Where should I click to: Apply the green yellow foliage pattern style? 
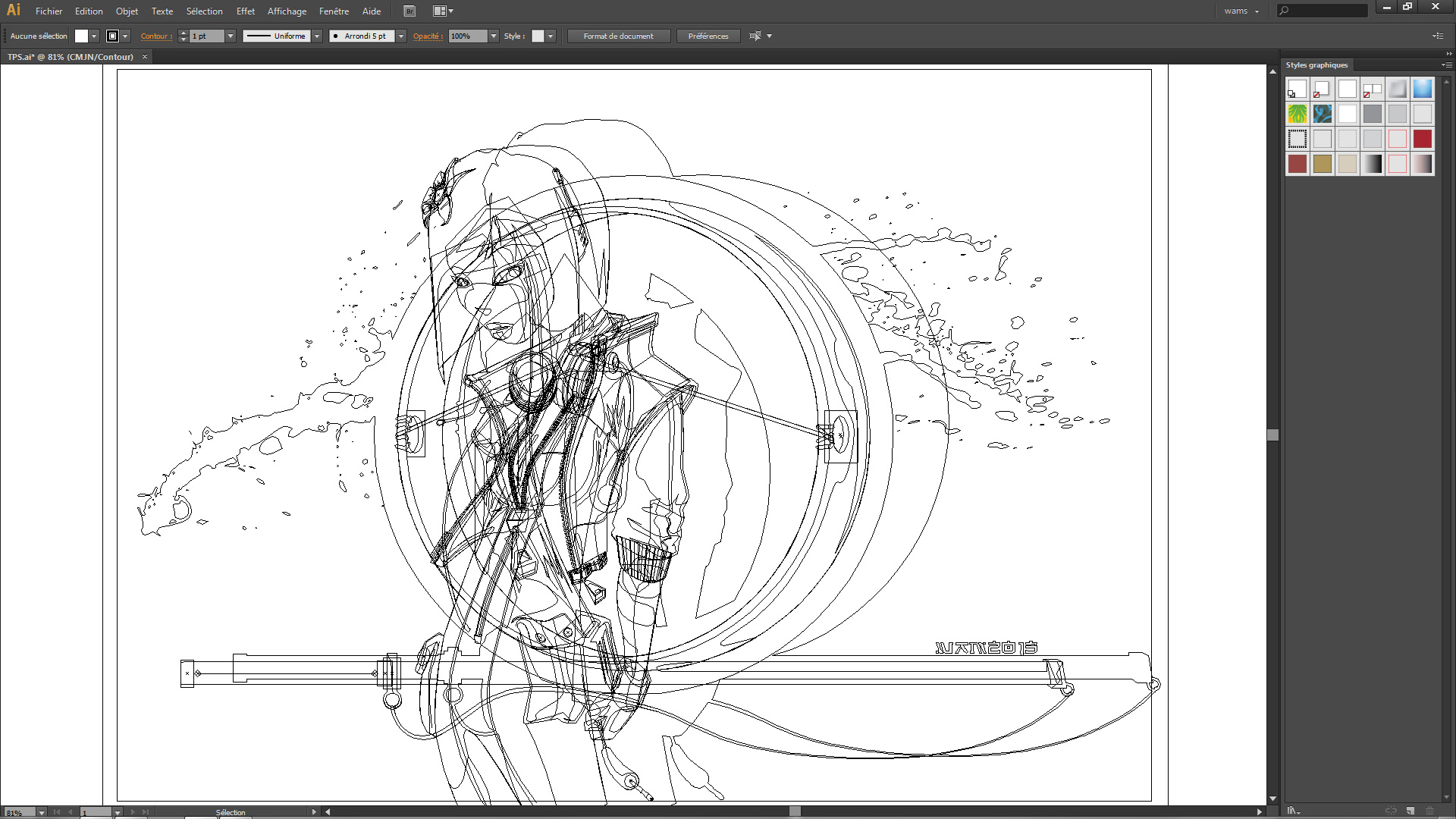pos(1298,114)
